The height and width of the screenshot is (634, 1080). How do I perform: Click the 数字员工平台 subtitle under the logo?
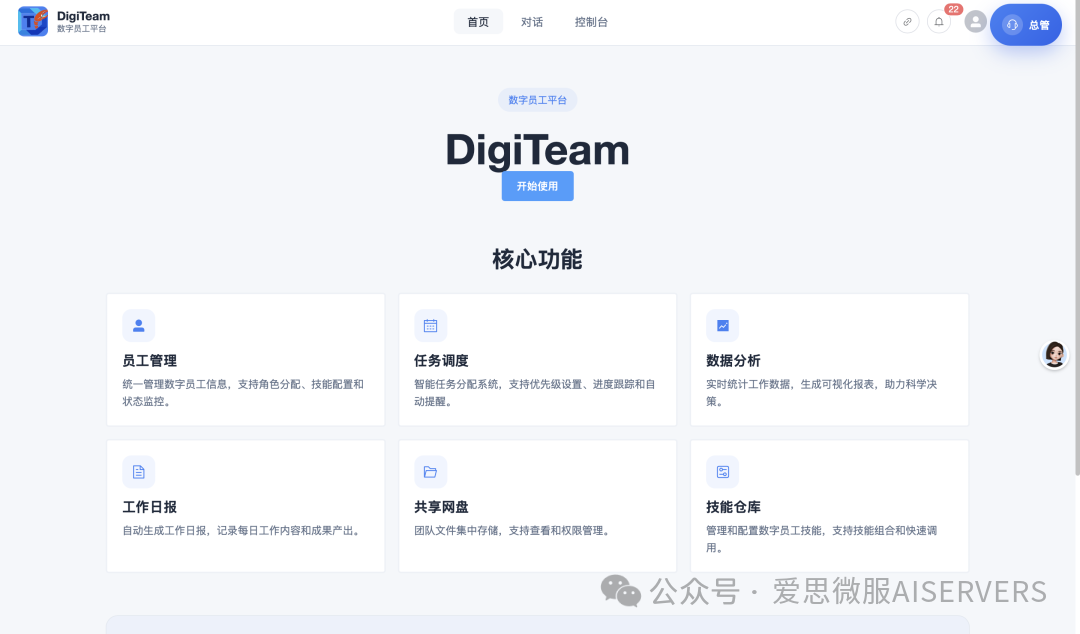82,29
